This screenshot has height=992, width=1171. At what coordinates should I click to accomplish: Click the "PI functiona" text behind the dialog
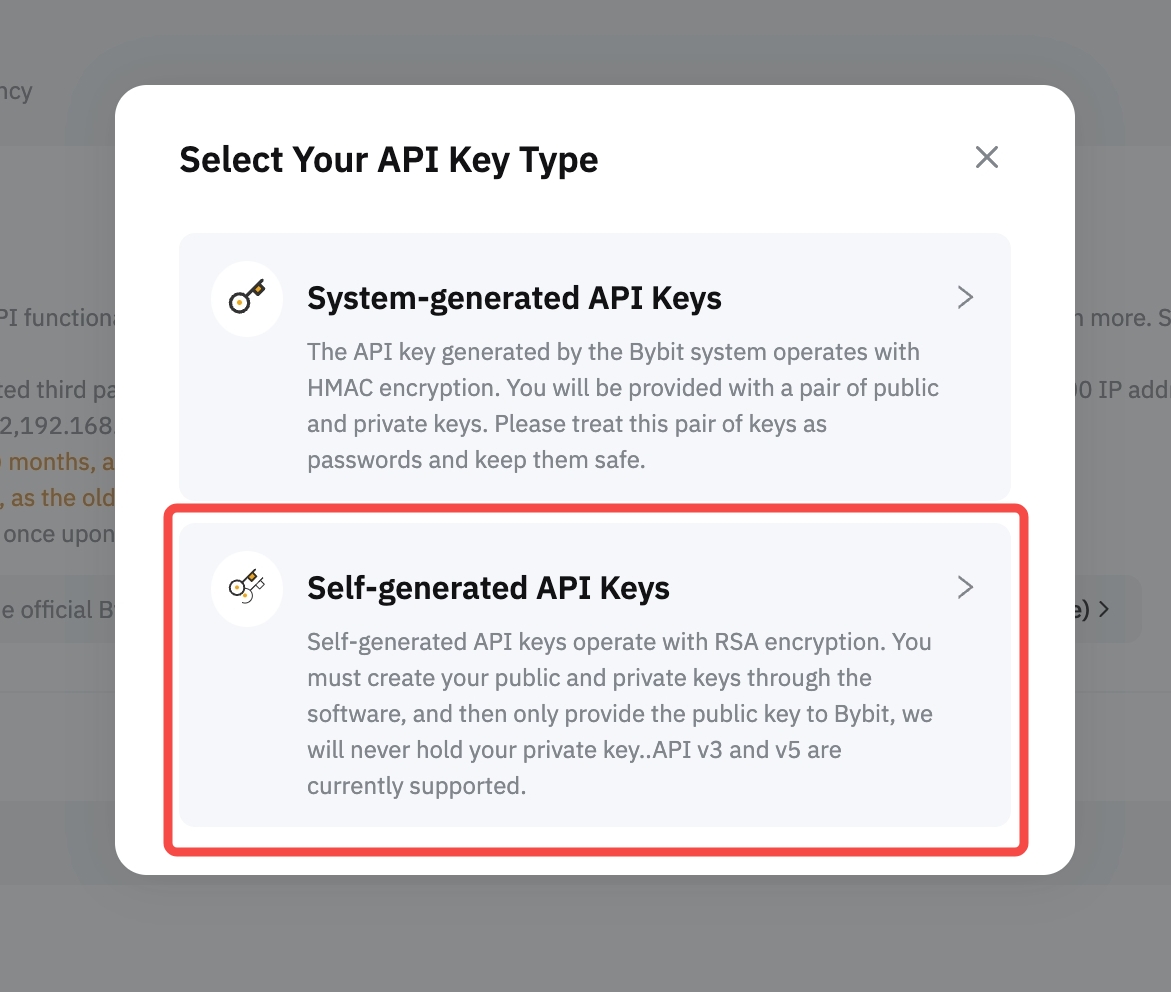click(58, 318)
